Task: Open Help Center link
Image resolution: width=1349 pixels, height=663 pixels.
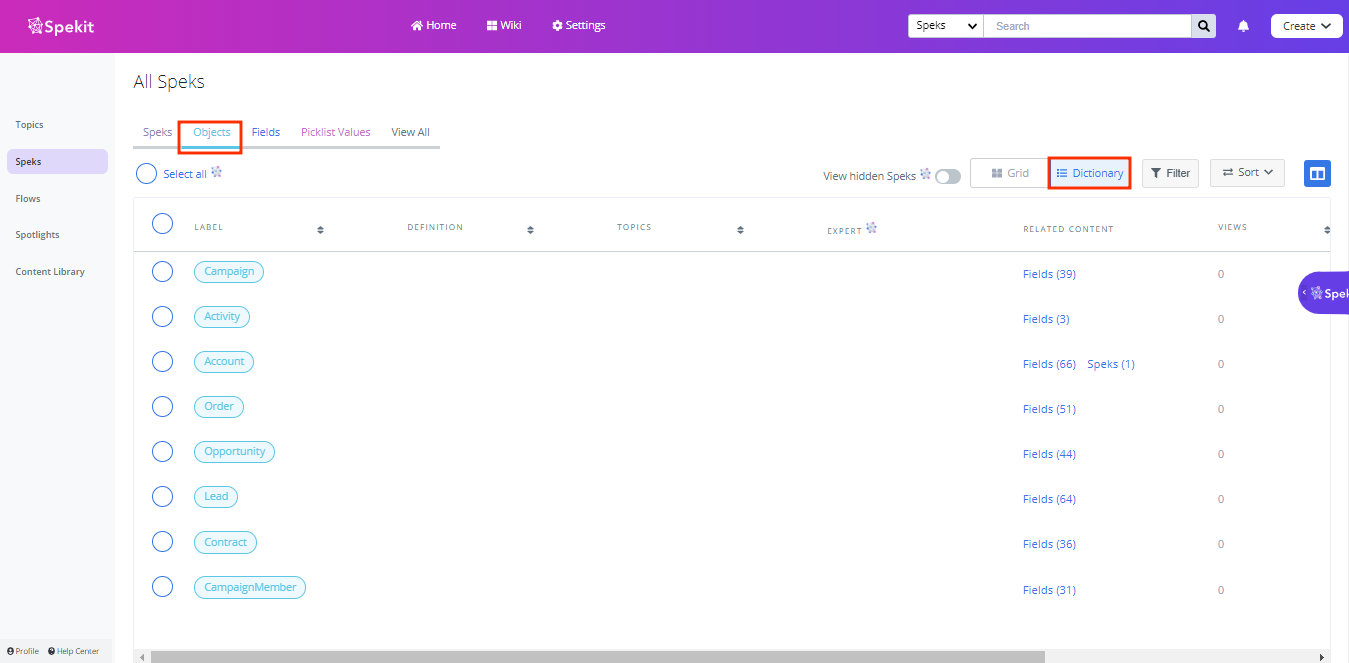Action: 74,651
